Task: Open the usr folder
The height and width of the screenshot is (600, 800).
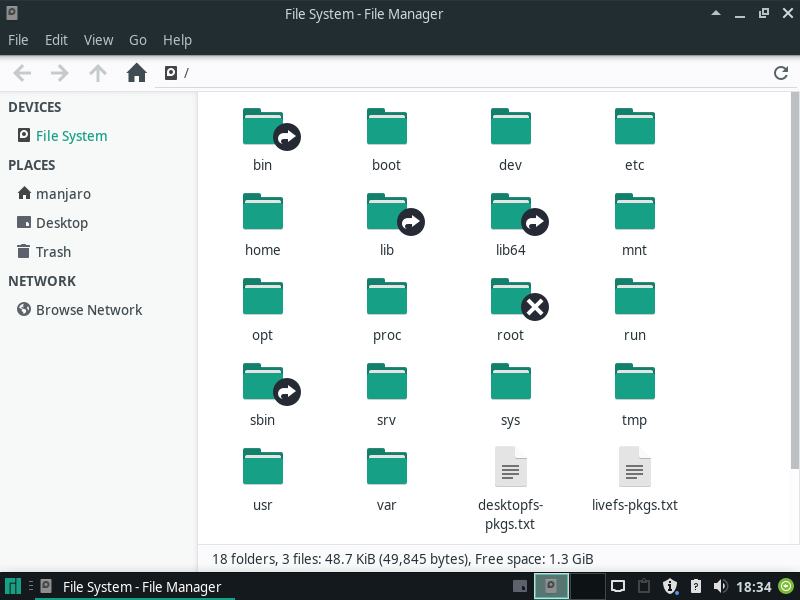Action: coord(263,466)
